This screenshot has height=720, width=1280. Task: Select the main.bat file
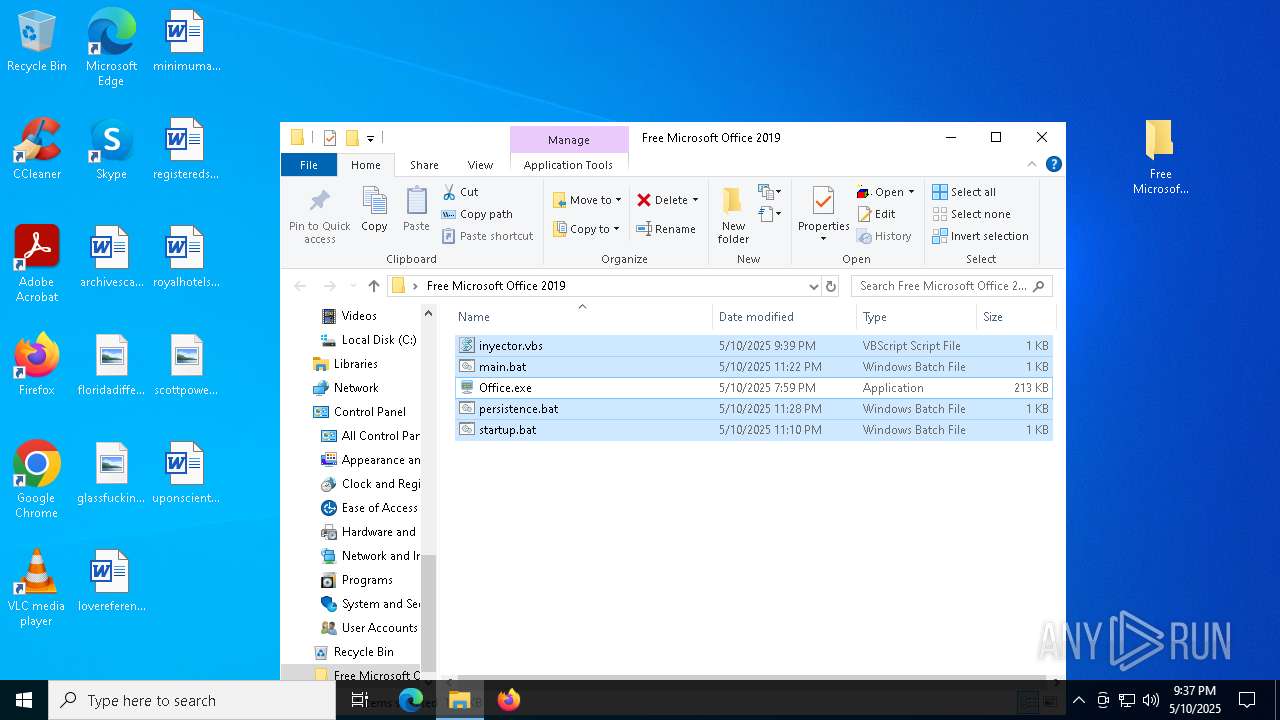pos(753,366)
